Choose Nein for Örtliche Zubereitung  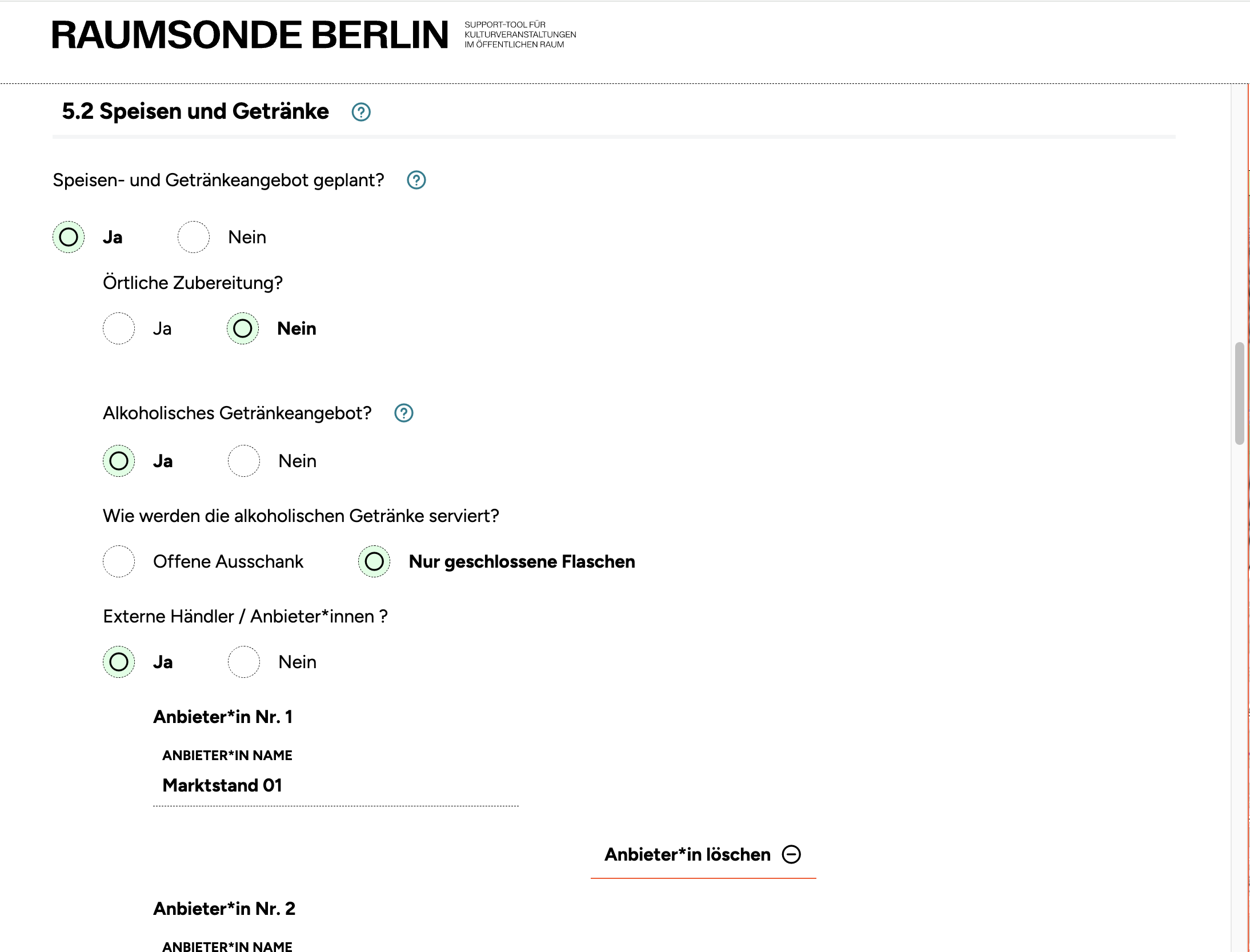coord(243,328)
